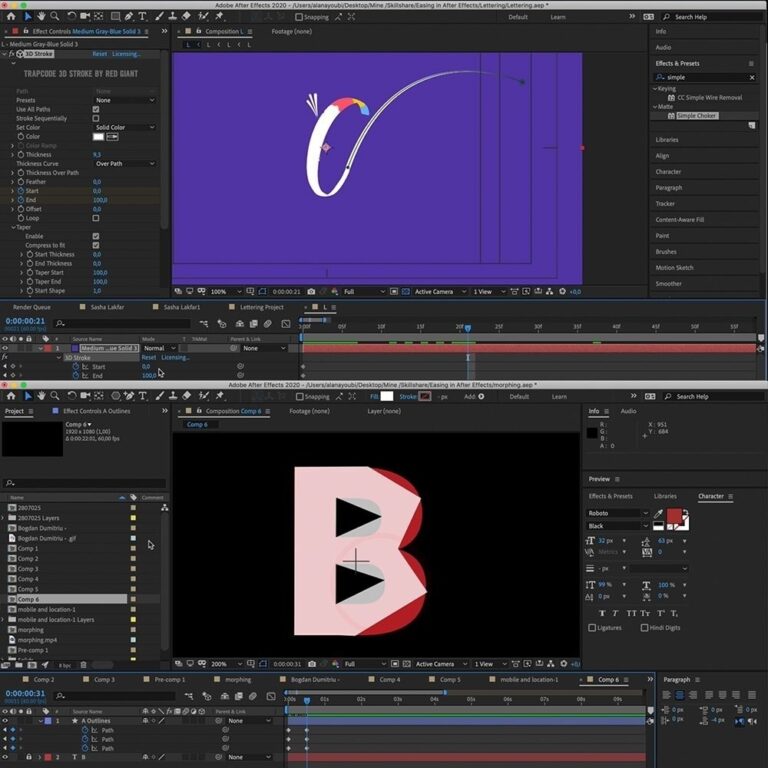The image size is (768, 768).
Task: Click Graph Editor icon in Lettering timeline
Action: [286, 324]
